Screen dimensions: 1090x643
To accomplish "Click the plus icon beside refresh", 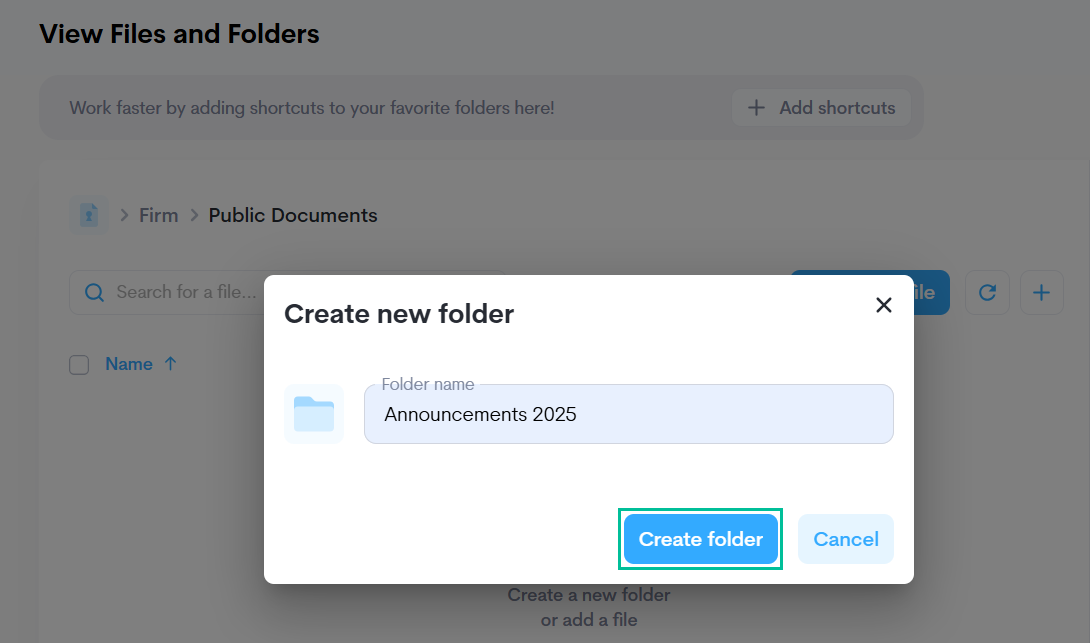I will coord(1041,292).
